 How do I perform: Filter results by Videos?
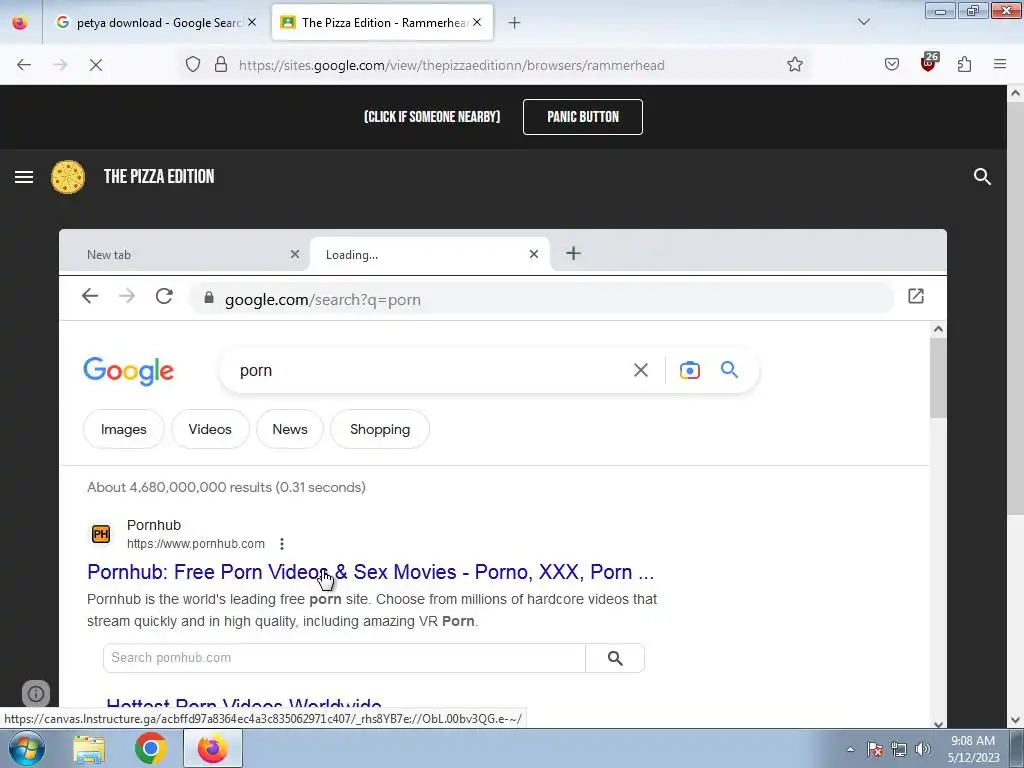(x=210, y=429)
